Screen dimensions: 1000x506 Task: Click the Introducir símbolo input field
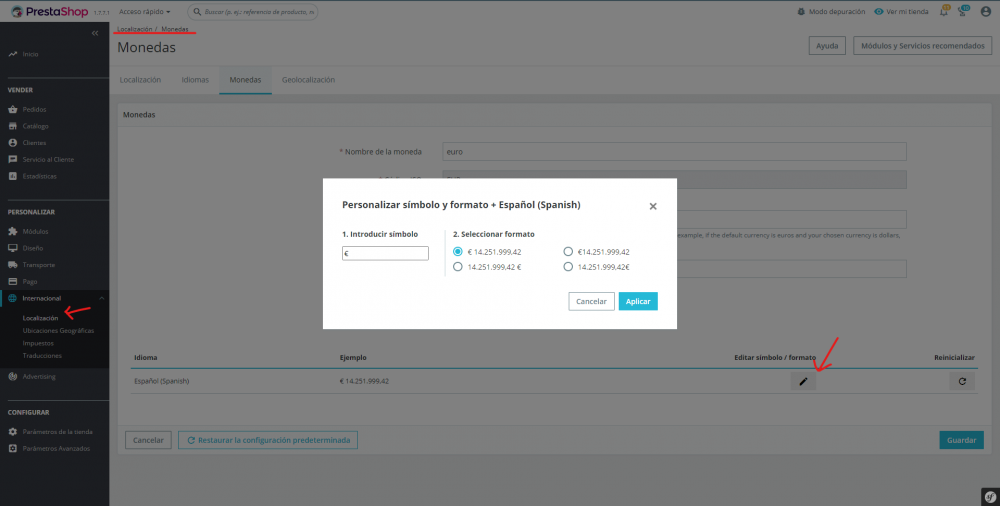pos(385,253)
